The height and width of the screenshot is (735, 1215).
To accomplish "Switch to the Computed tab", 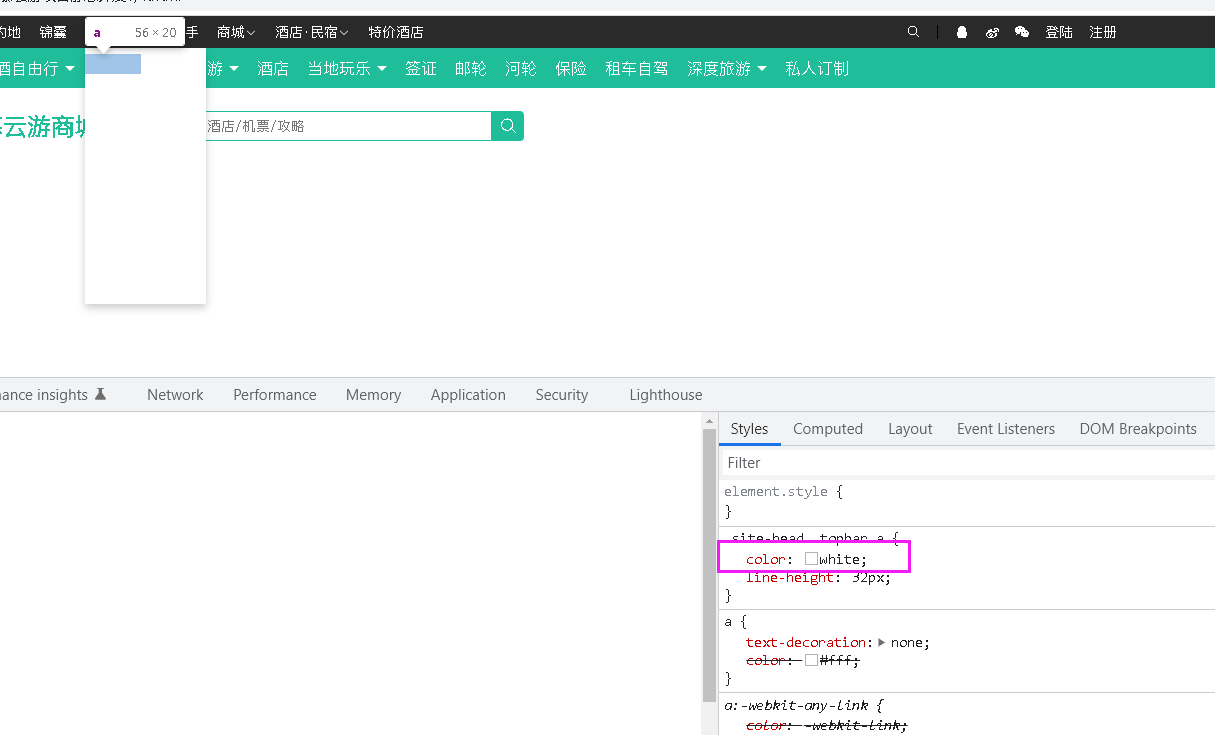I will pyautogui.click(x=828, y=428).
